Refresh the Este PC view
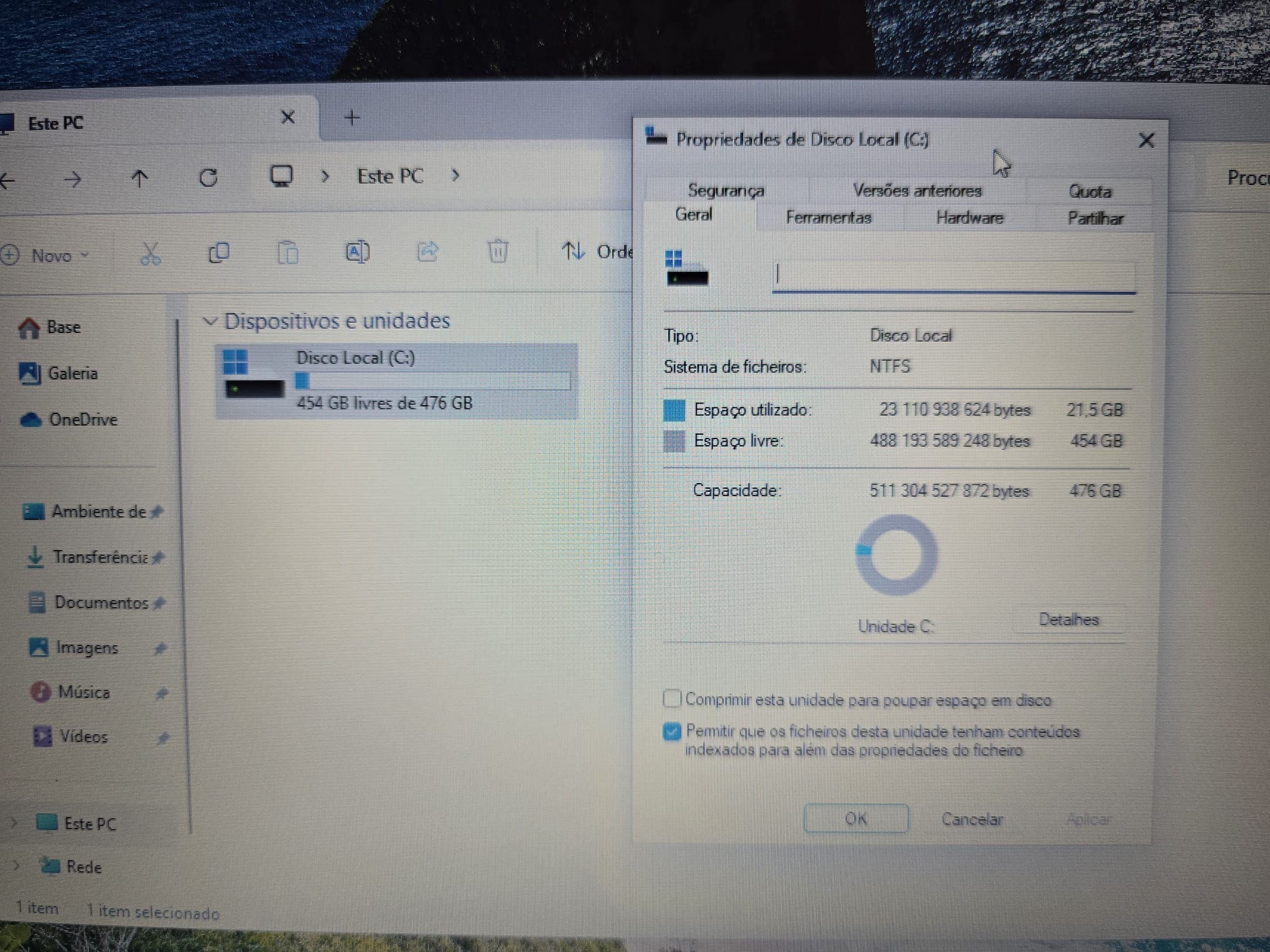The width and height of the screenshot is (1270, 952). pyautogui.click(x=208, y=178)
